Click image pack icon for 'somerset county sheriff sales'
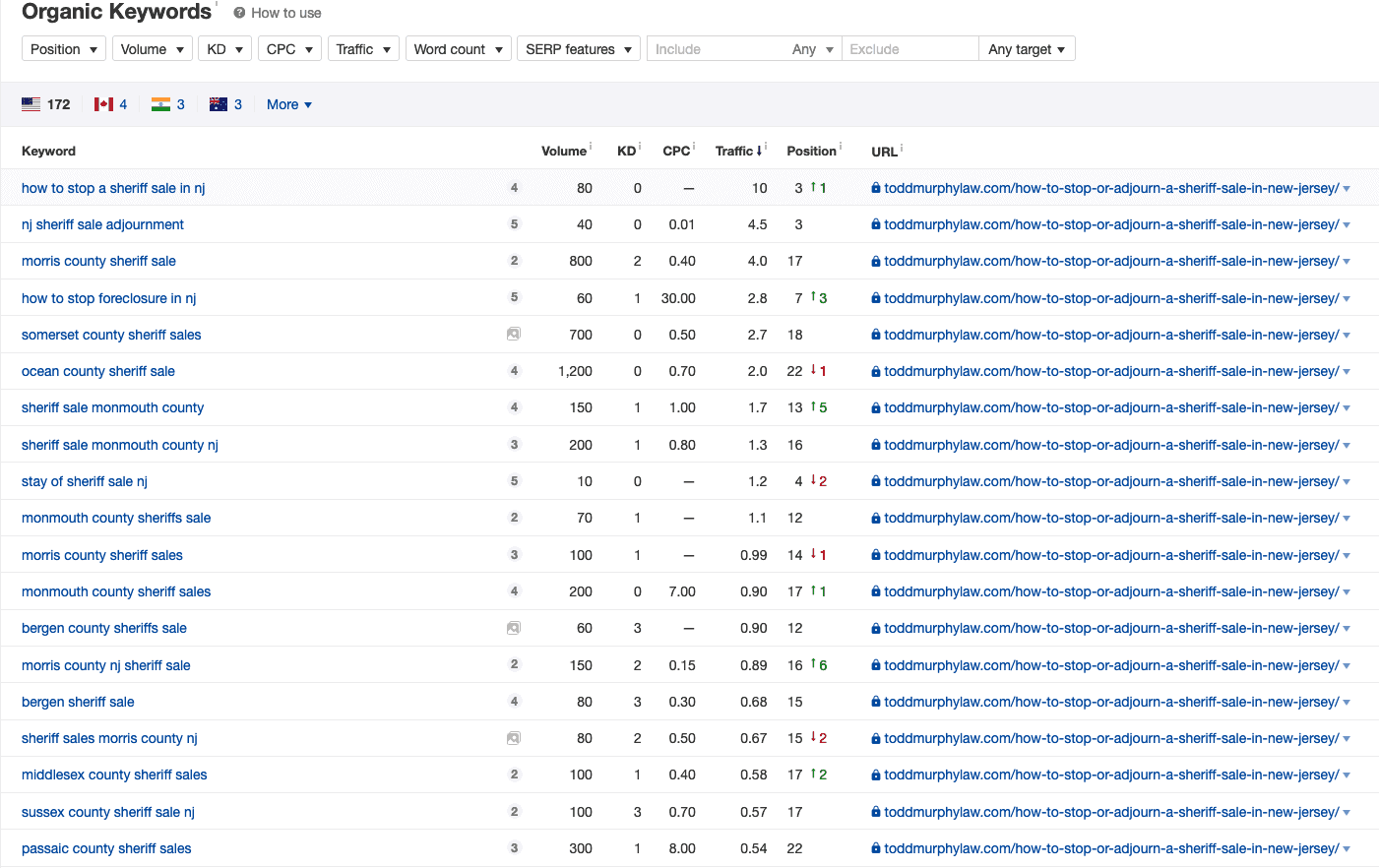The image size is (1379, 868). point(514,335)
